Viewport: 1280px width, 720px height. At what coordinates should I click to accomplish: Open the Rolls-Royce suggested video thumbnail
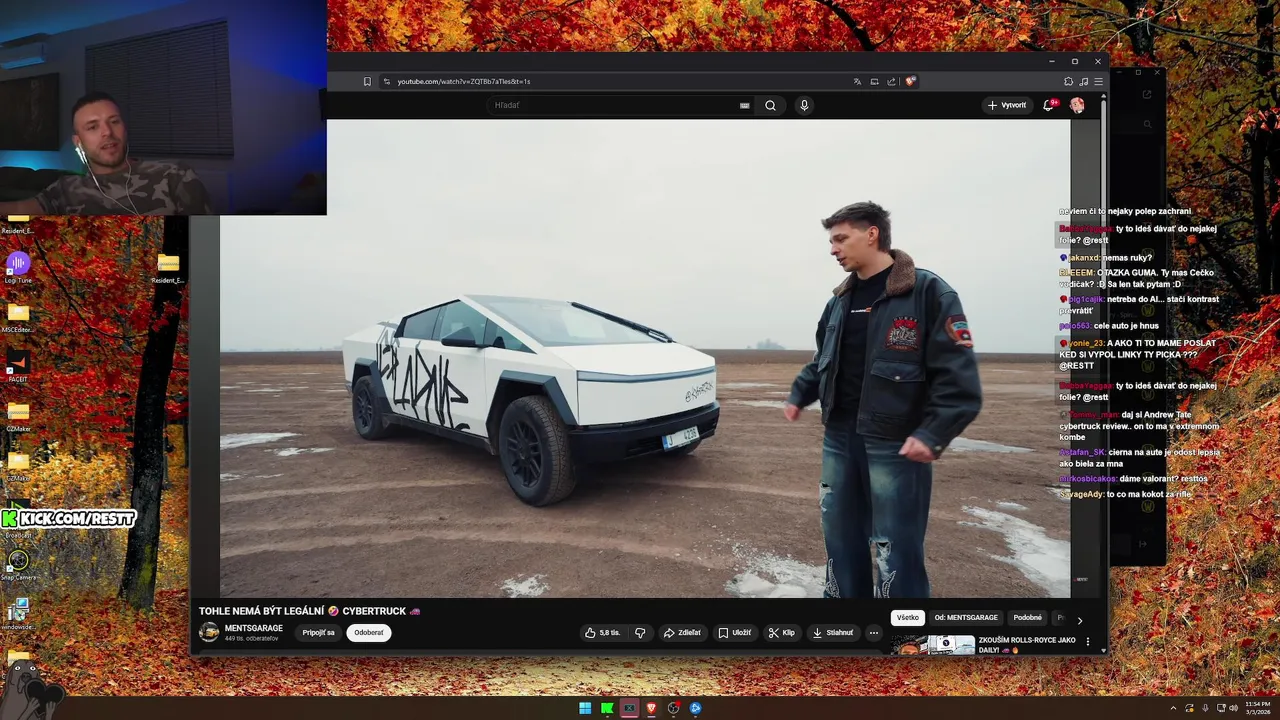(x=933, y=645)
